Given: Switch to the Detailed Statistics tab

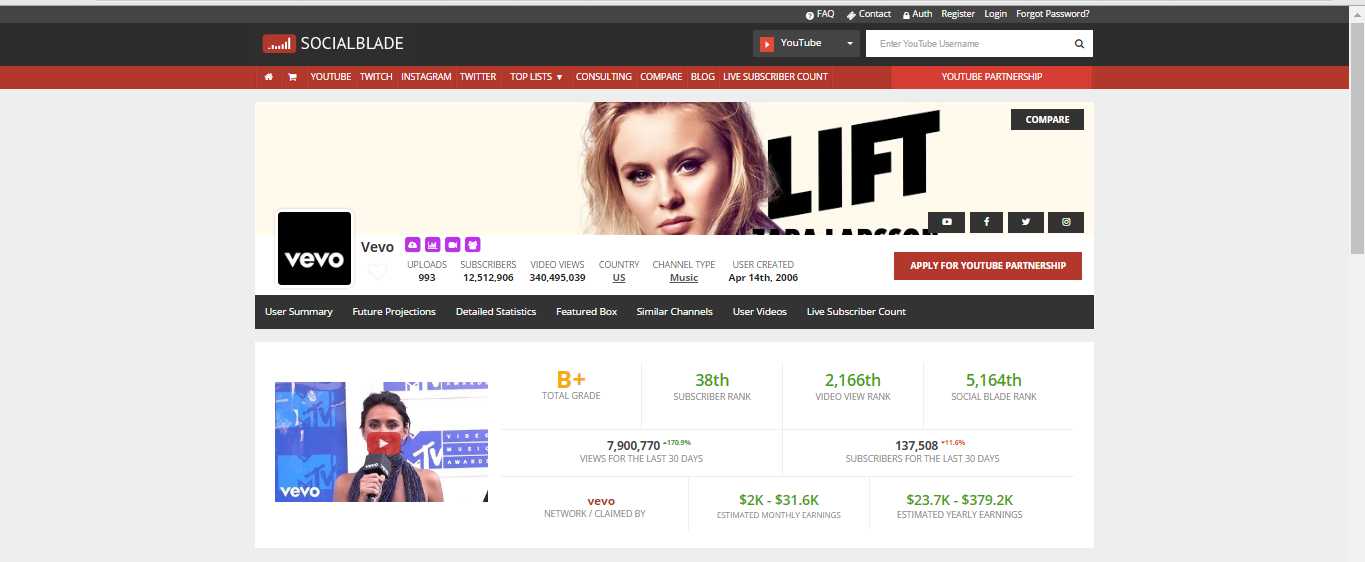Looking at the screenshot, I should click(496, 312).
